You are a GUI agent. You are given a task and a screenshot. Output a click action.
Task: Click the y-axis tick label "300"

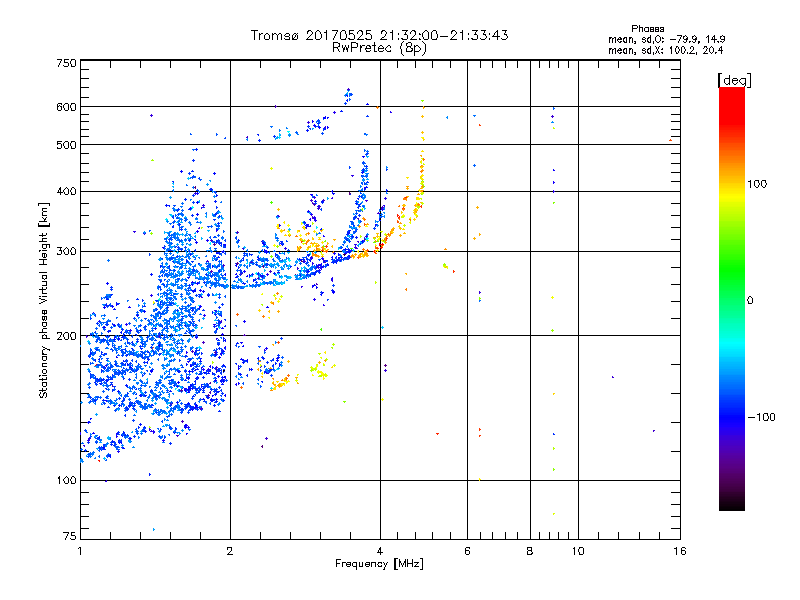coord(66,252)
